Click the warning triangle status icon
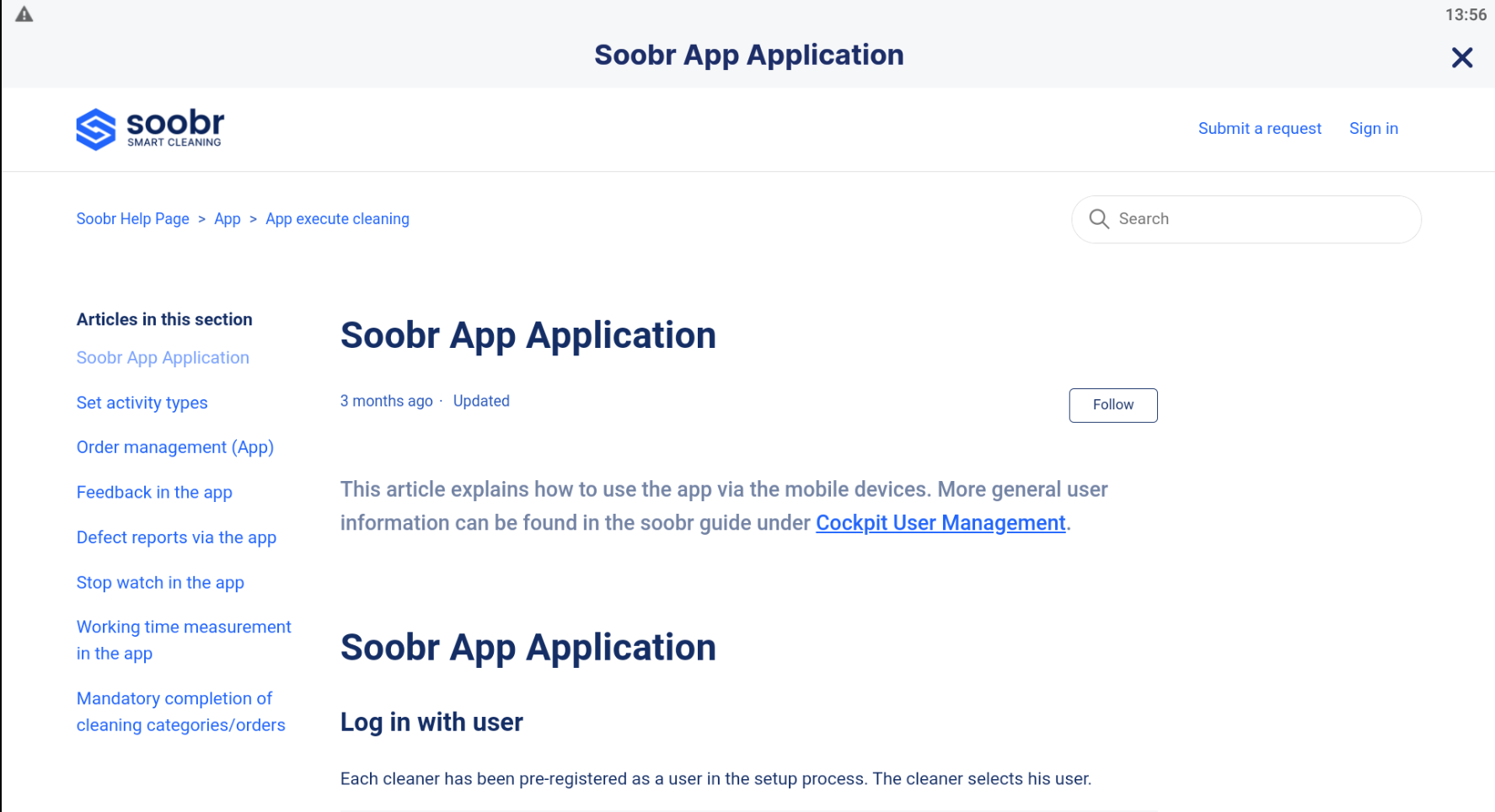The height and width of the screenshot is (812, 1495). point(24,14)
